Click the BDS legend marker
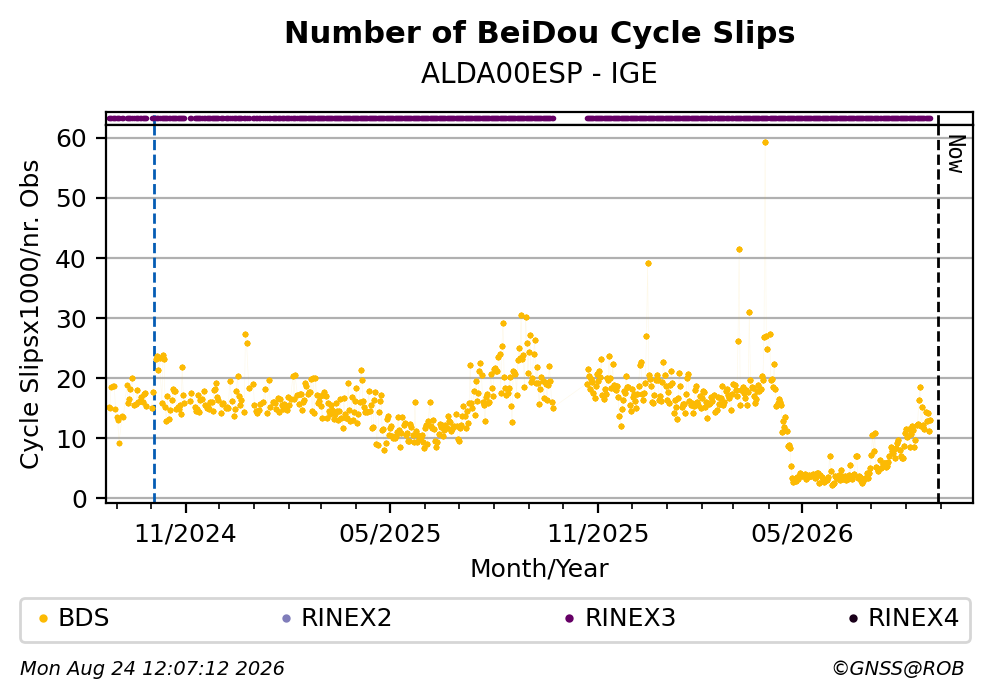 tap(43, 619)
